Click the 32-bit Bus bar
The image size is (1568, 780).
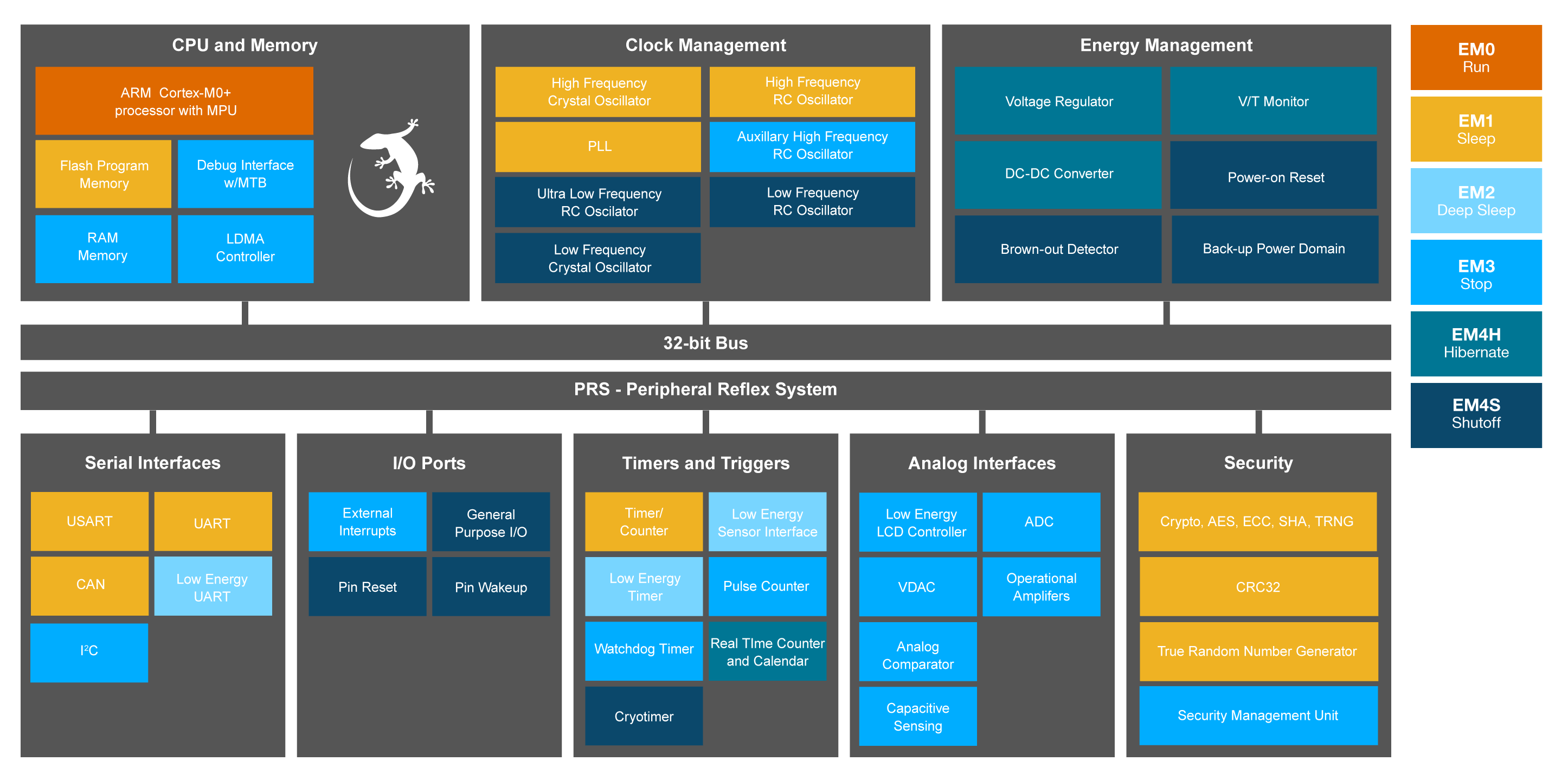705,343
